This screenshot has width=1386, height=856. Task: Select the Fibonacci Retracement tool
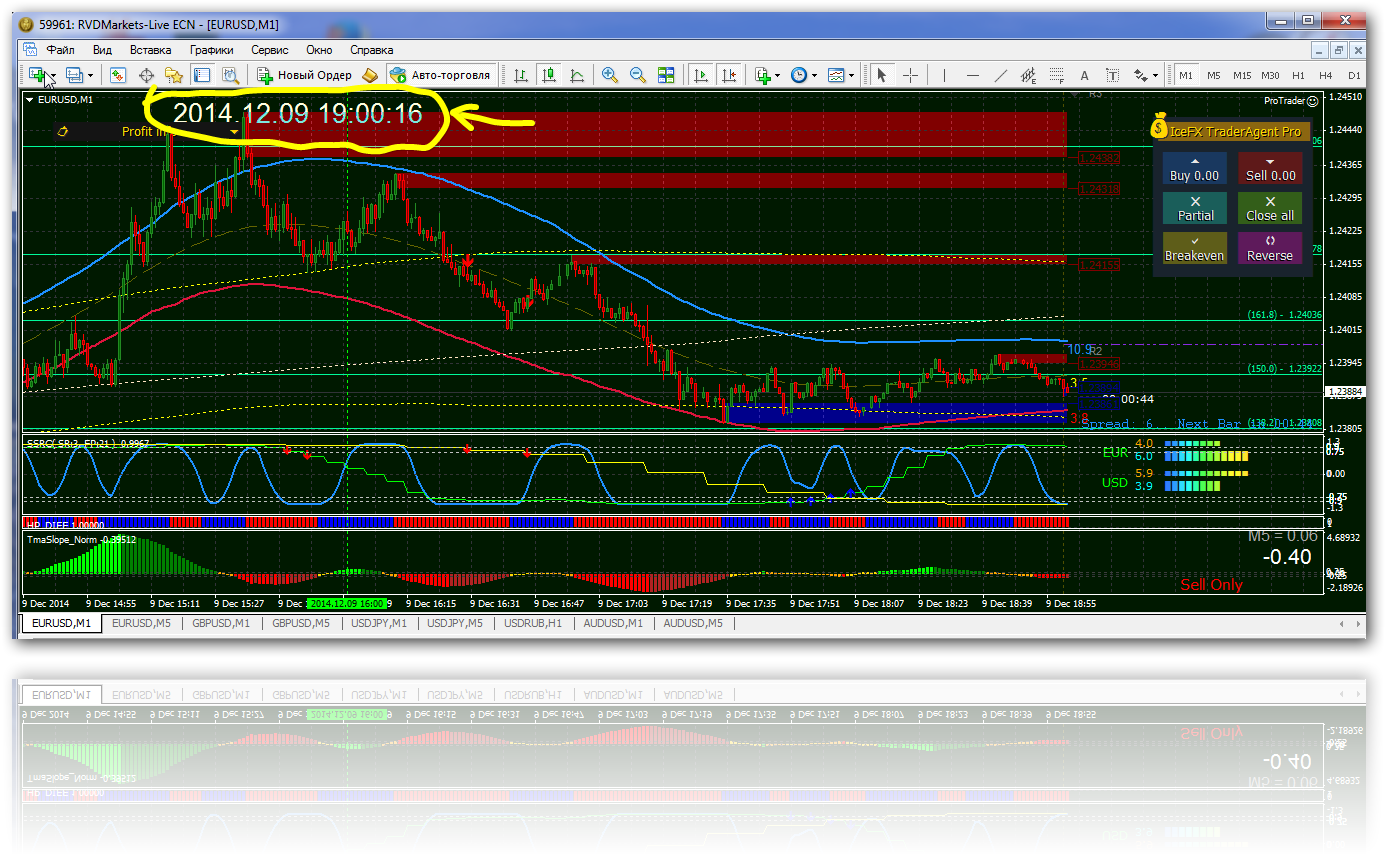tap(1056, 75)
